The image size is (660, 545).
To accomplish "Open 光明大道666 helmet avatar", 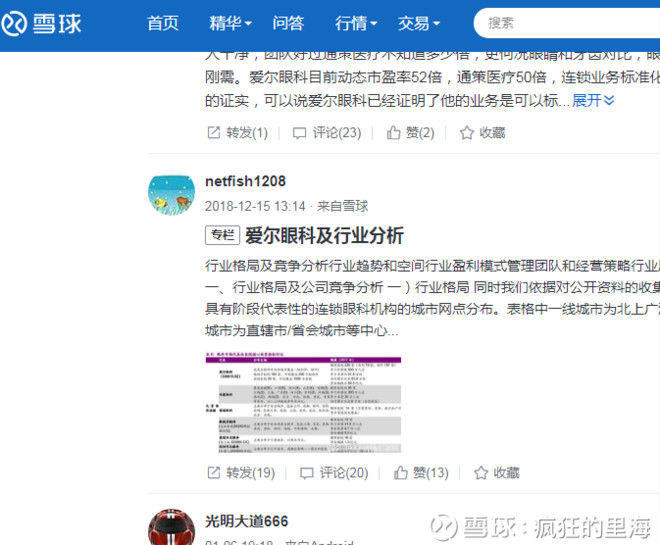I will (x=171, y=527).
